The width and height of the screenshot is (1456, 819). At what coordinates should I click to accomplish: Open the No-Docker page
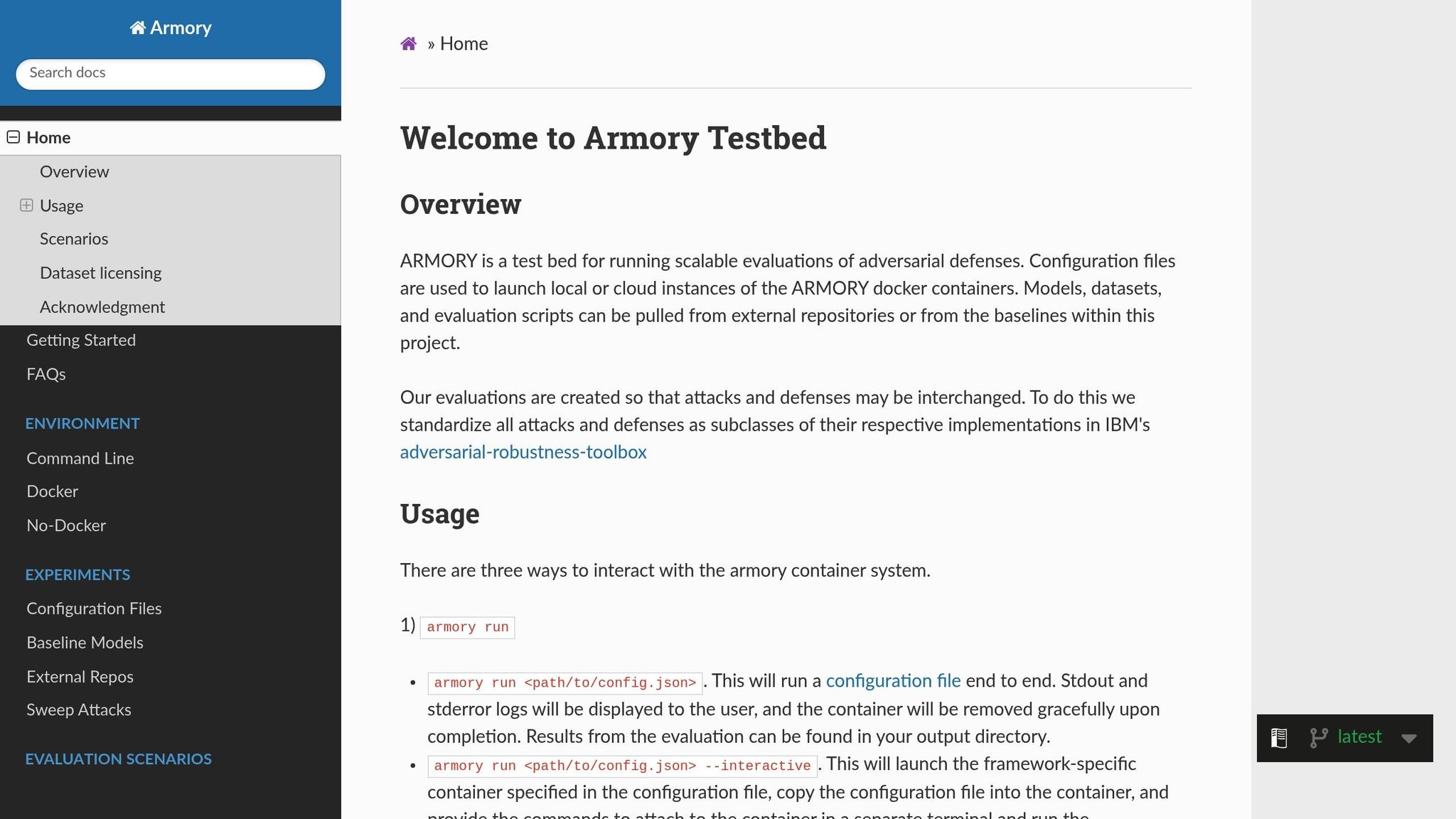(x=66, y=526)
